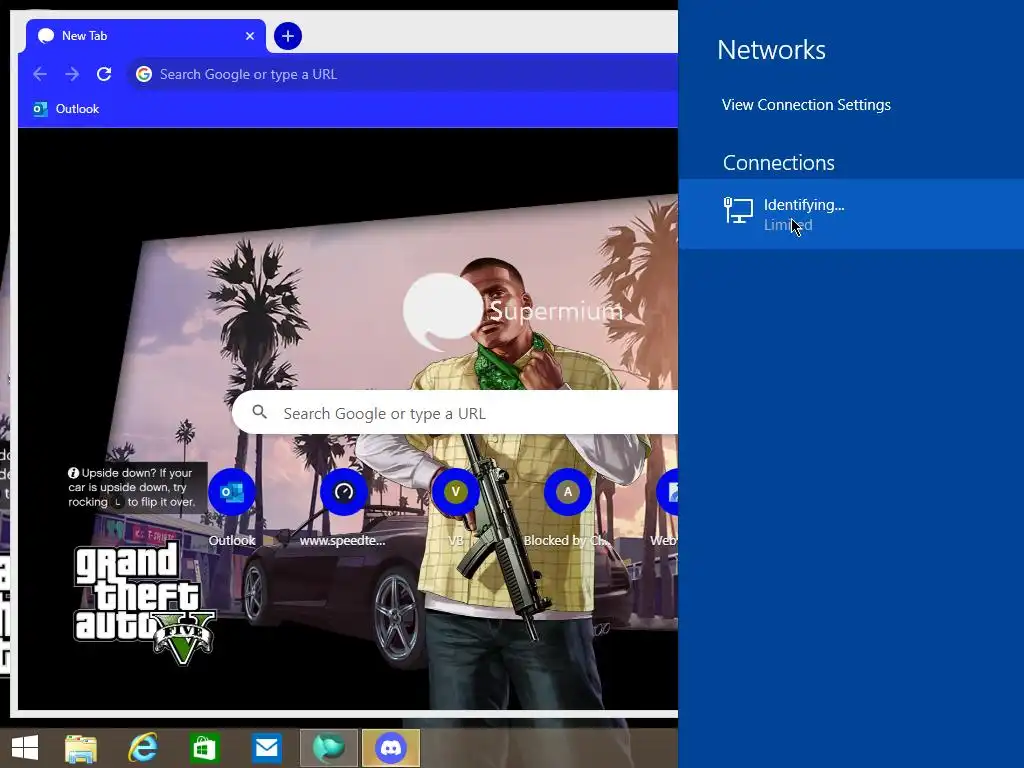Screen dimensions: 1024x768
Task: Click the wired network connection icon
Action: 738,211
